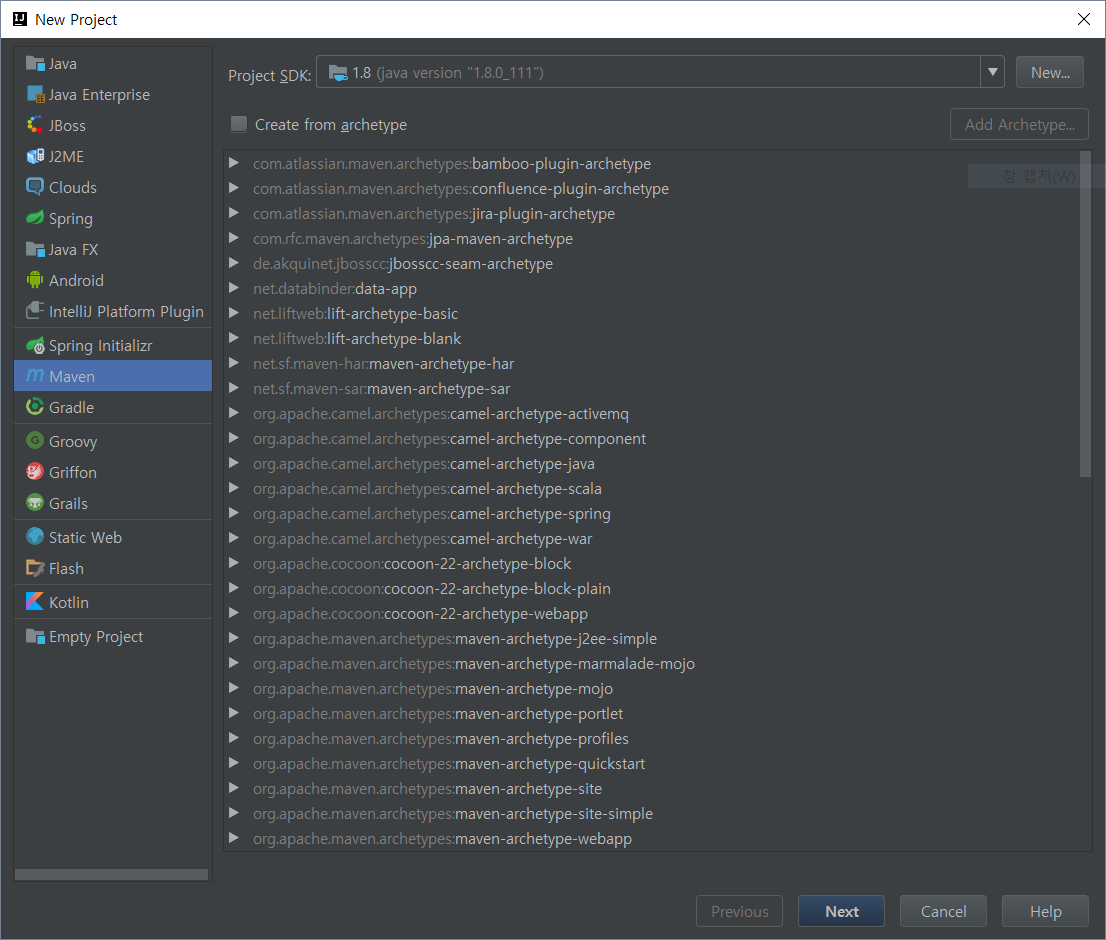
Task: Click the Spring Initializr icon
Action: point(35,346)
